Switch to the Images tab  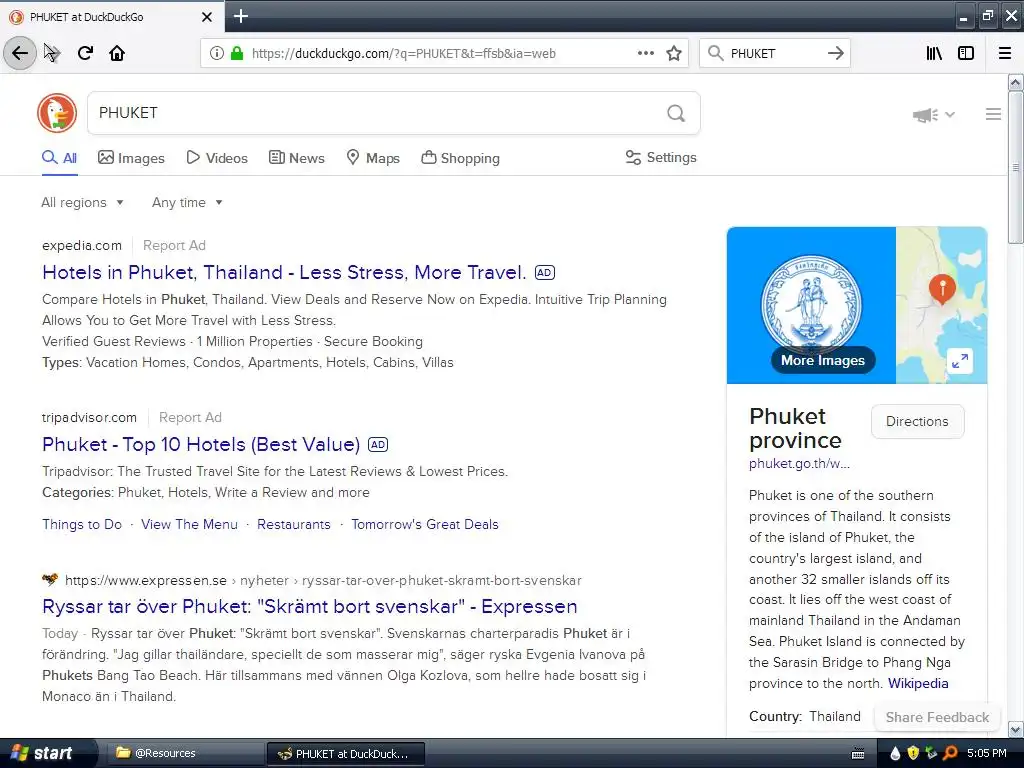pyautogui.click(x=131, y=158)
